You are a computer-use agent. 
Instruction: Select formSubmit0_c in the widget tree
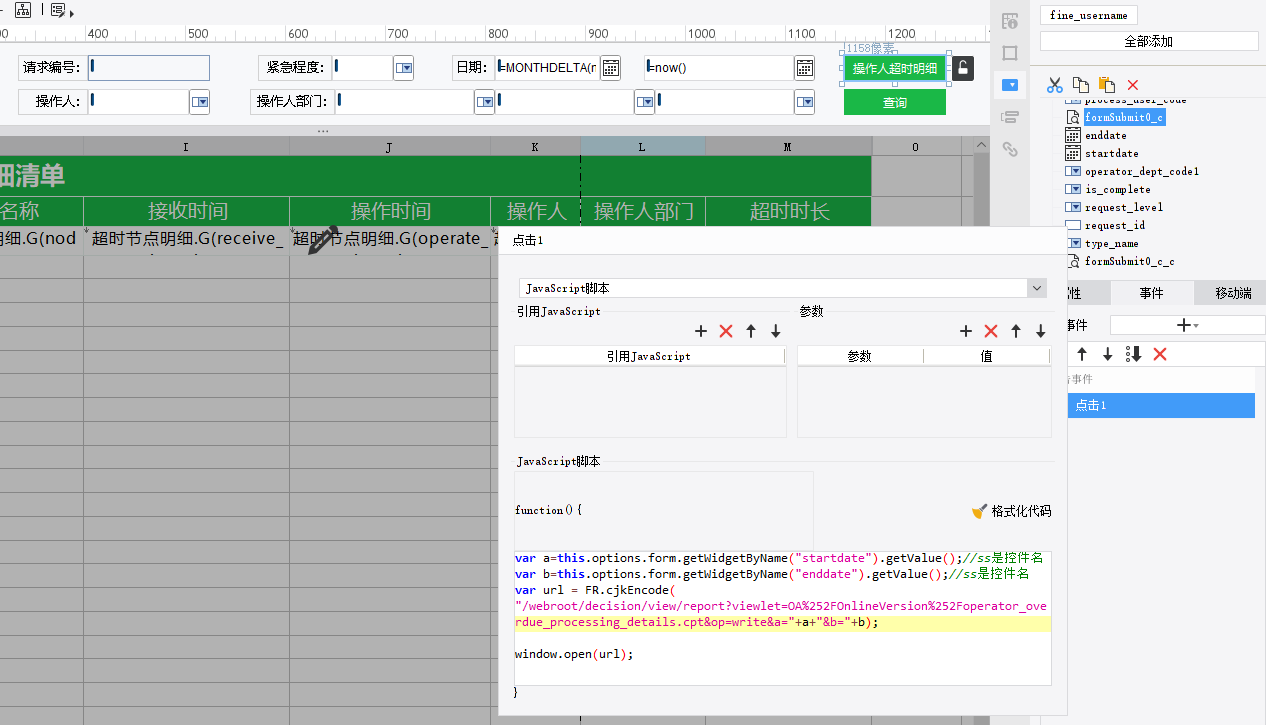pos(1124,117)
